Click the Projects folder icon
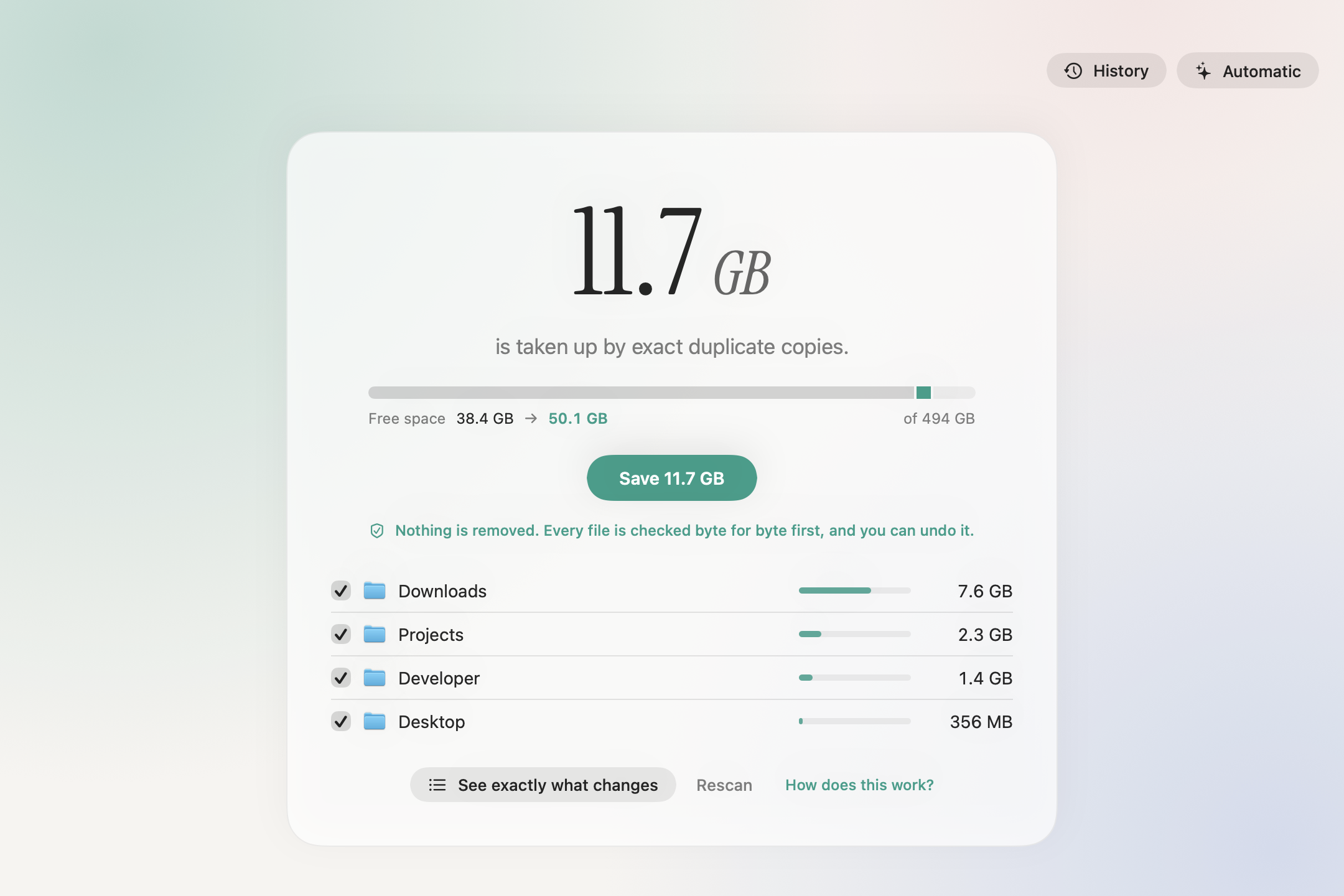This screenshot has width=1344, height=896. click(375, 633)
